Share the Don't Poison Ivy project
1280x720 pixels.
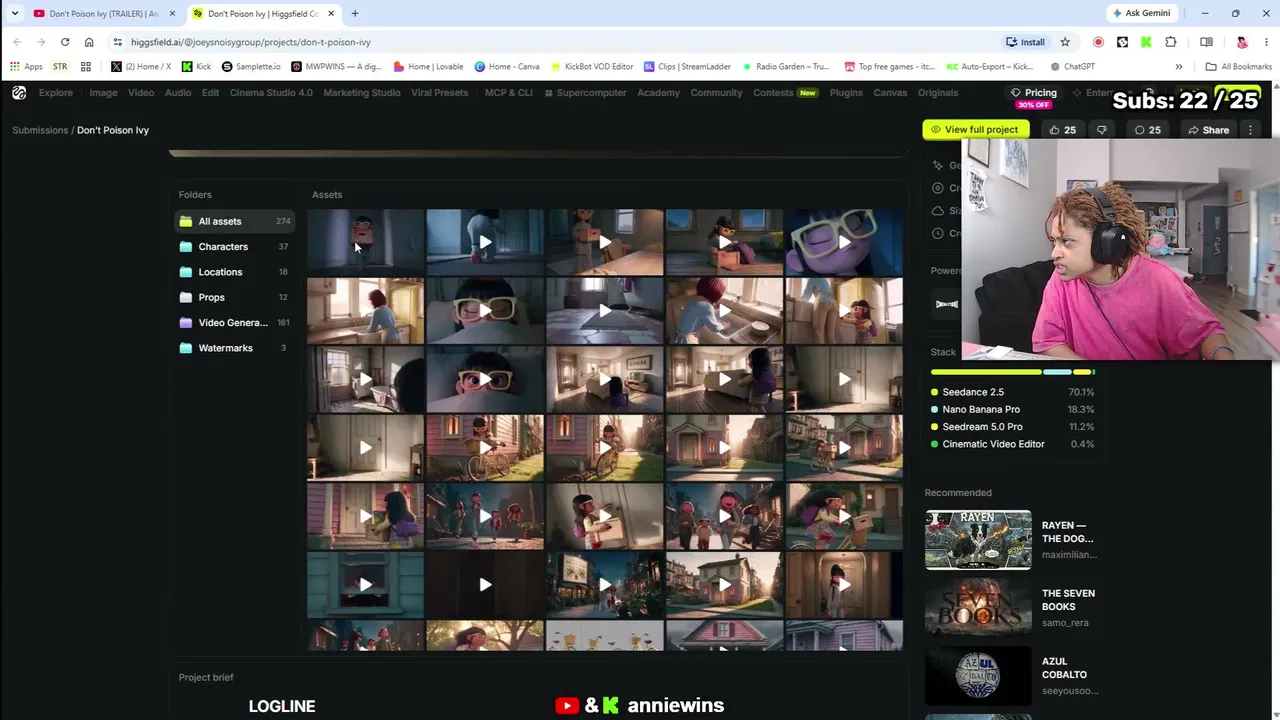(x=1208, y=130)
